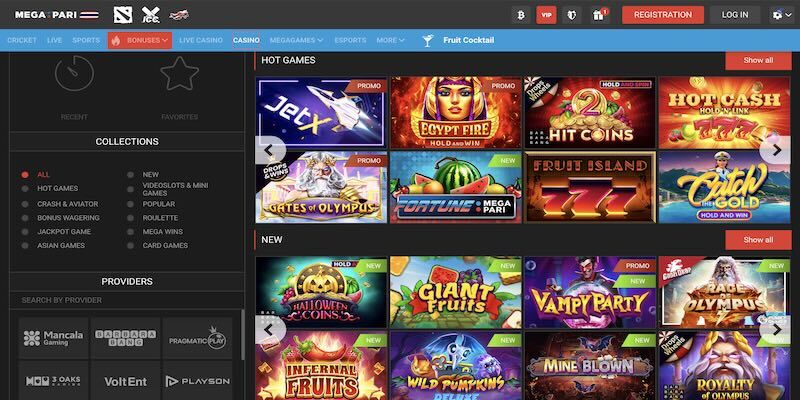Select the All collection radio

[24, 174]
